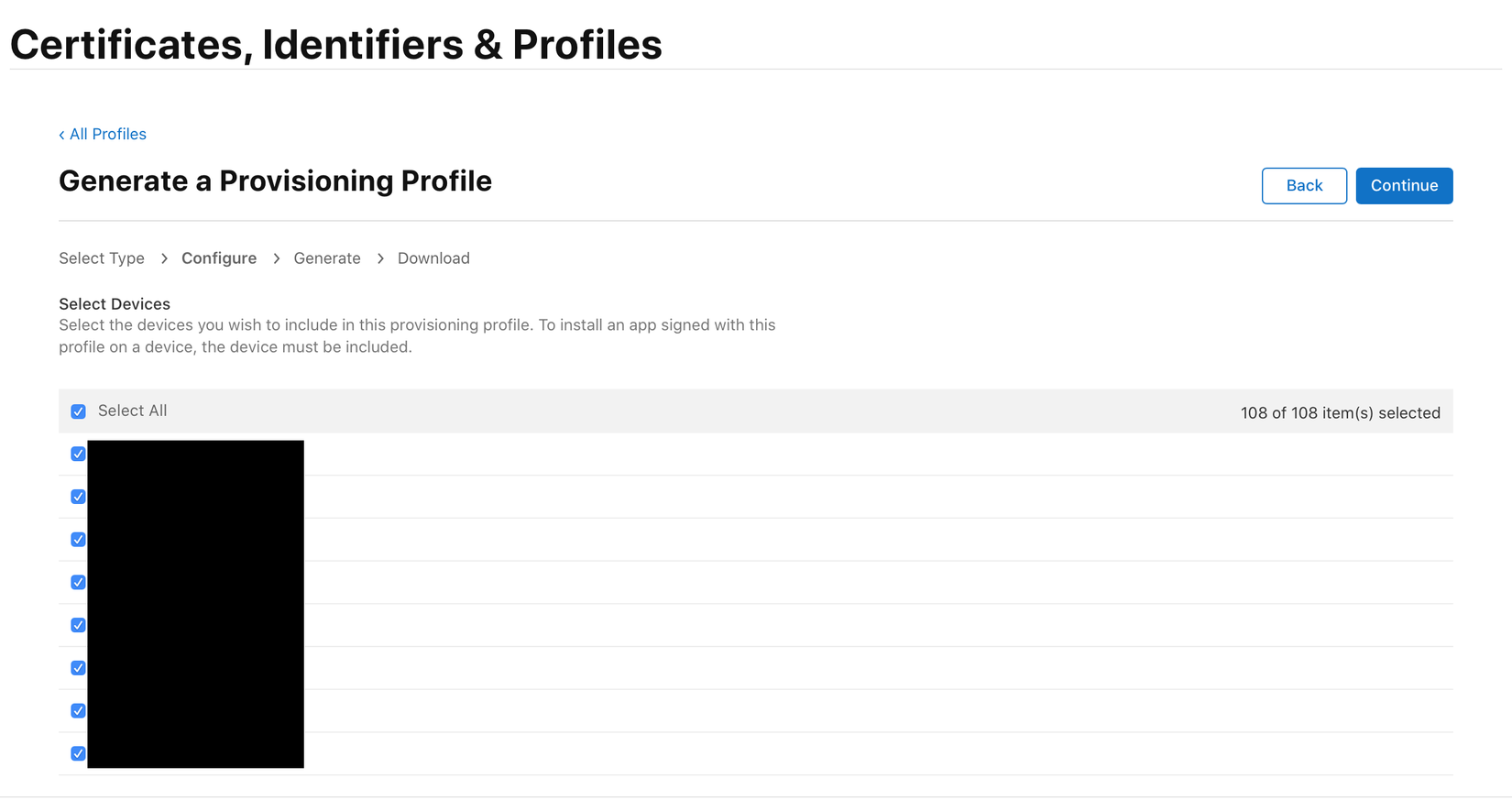Viewport: 1512px width, 800px height.
Task: Uncheck the first device checkbox
Action: point(79,454)
